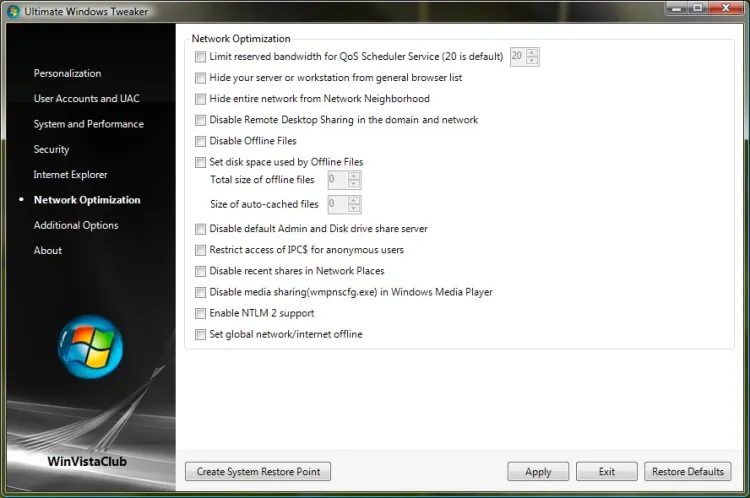
Task: Enable NTLM 2 support checkbox
Action: click(200, 313)
